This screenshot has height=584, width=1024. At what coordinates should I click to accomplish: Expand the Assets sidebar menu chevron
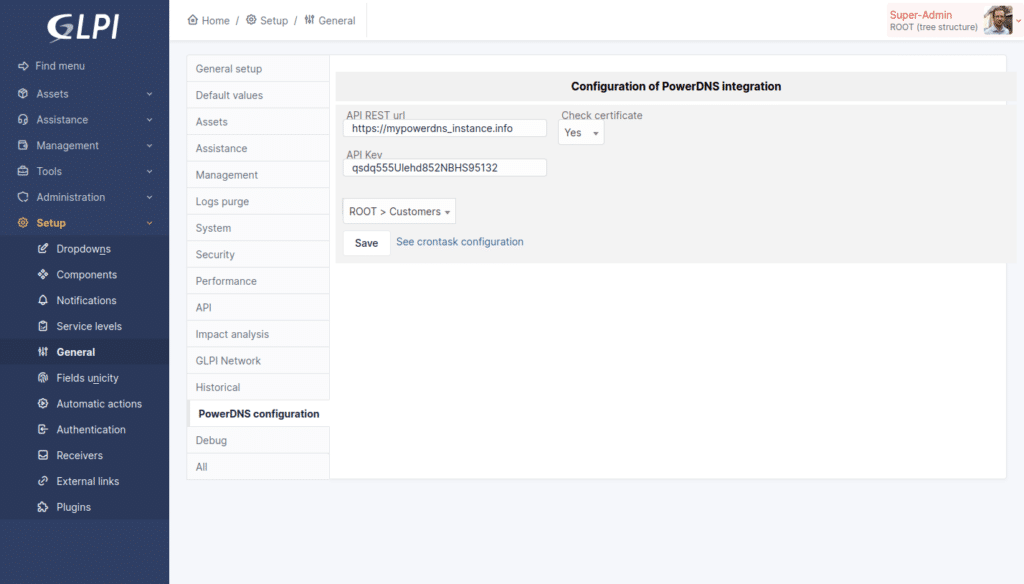[x=150, y=94]
